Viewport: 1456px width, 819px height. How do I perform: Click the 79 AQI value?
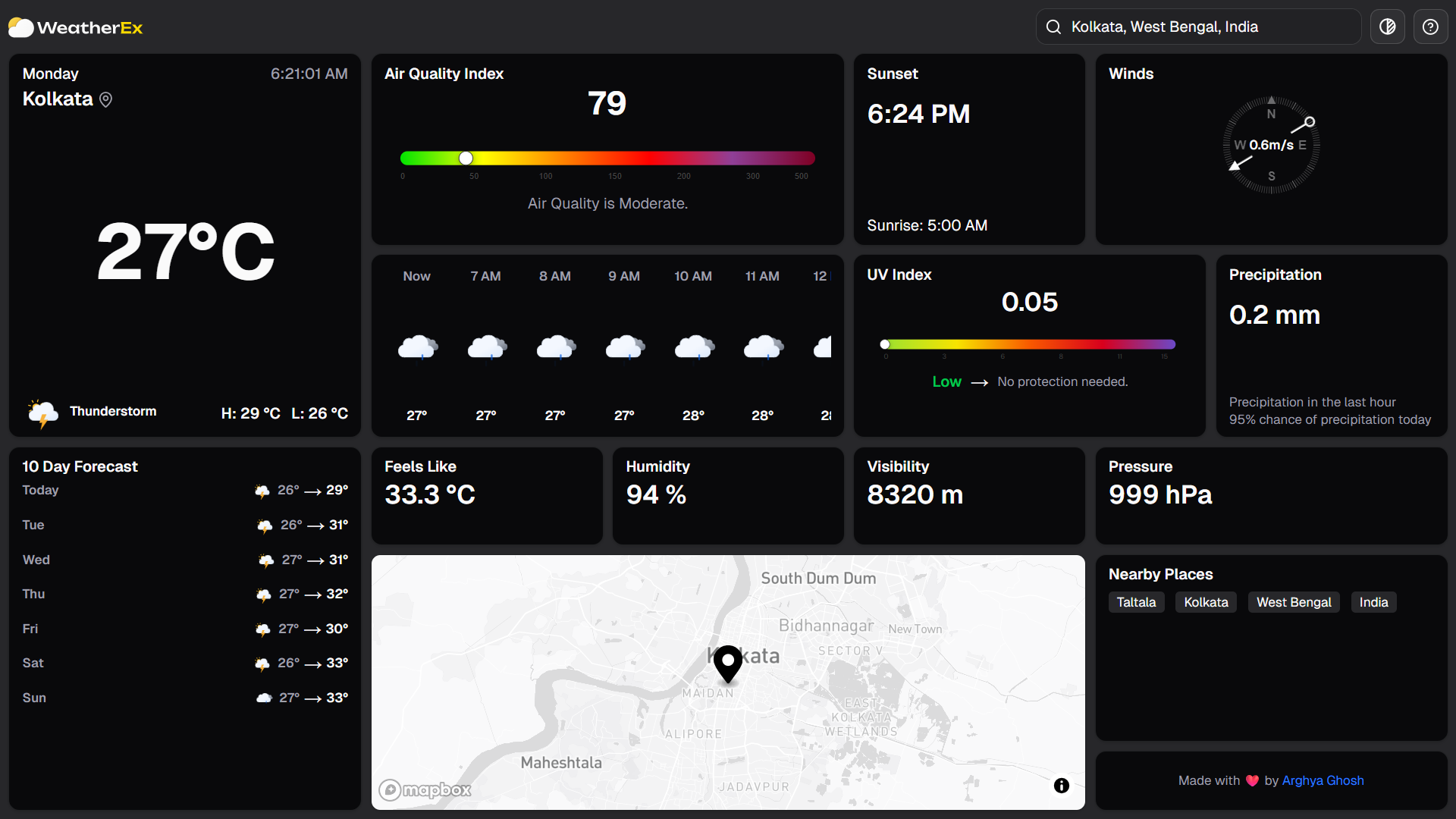(607, 103)
